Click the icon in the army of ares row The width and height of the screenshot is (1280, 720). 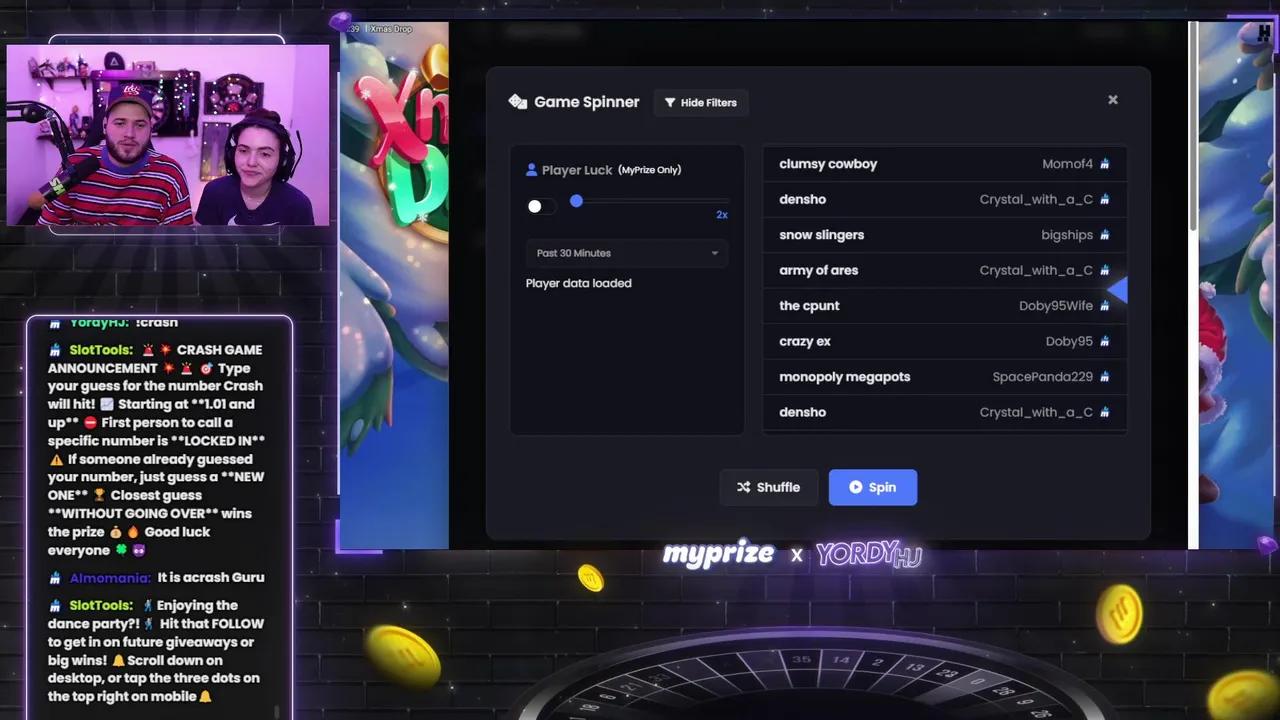click(1104, 270)
